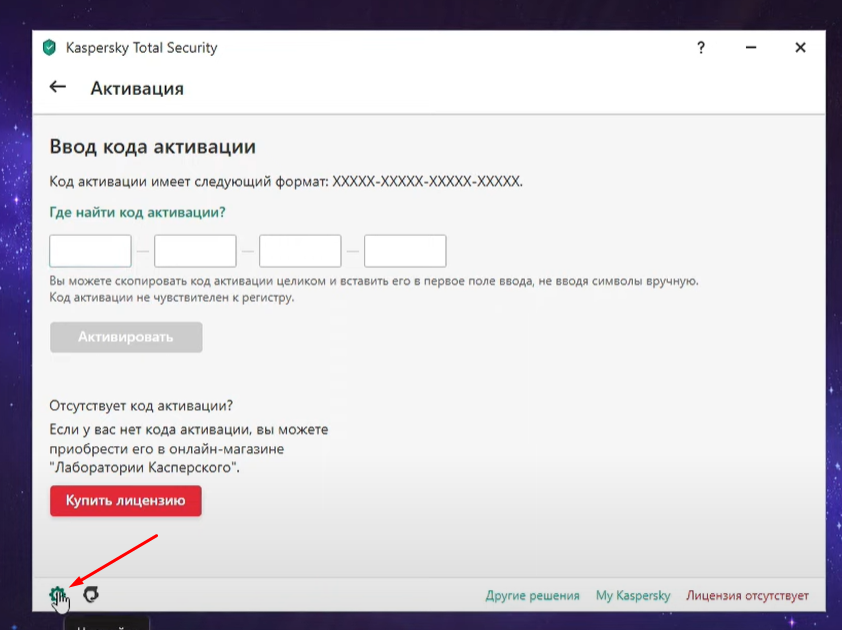Image resolution: width=842 pixels, height=630 pixels.
Task: Open the Support headset icon
Action: pyautogui.click(x=91, y=595)
